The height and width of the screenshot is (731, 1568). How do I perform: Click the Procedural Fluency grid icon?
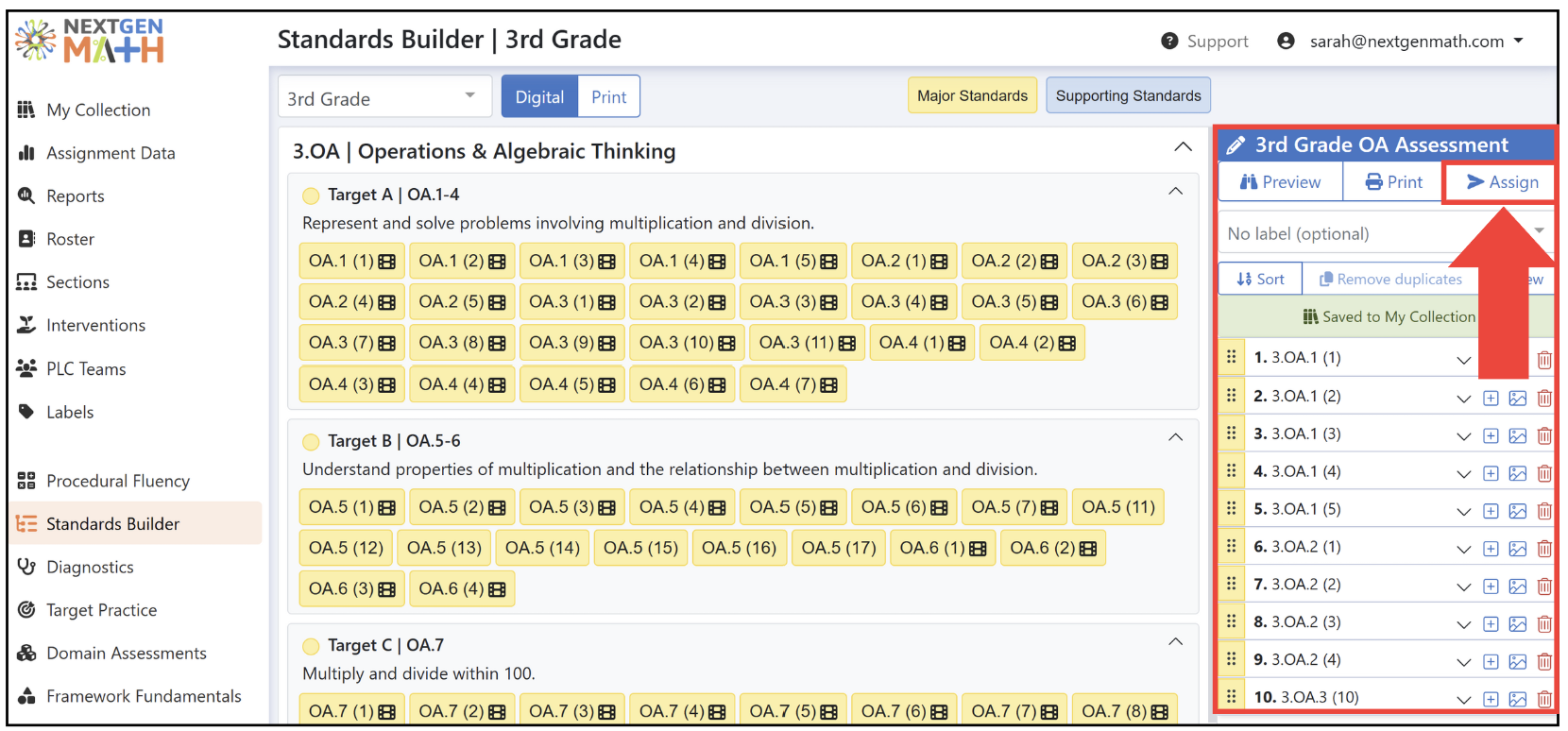[26, 481]
